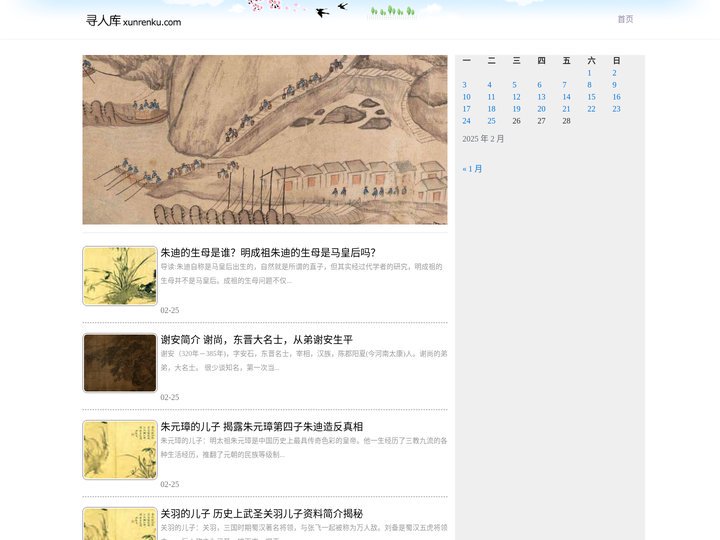Select calendar date 4
720x540 pixels.
click(x=489, y=85)
